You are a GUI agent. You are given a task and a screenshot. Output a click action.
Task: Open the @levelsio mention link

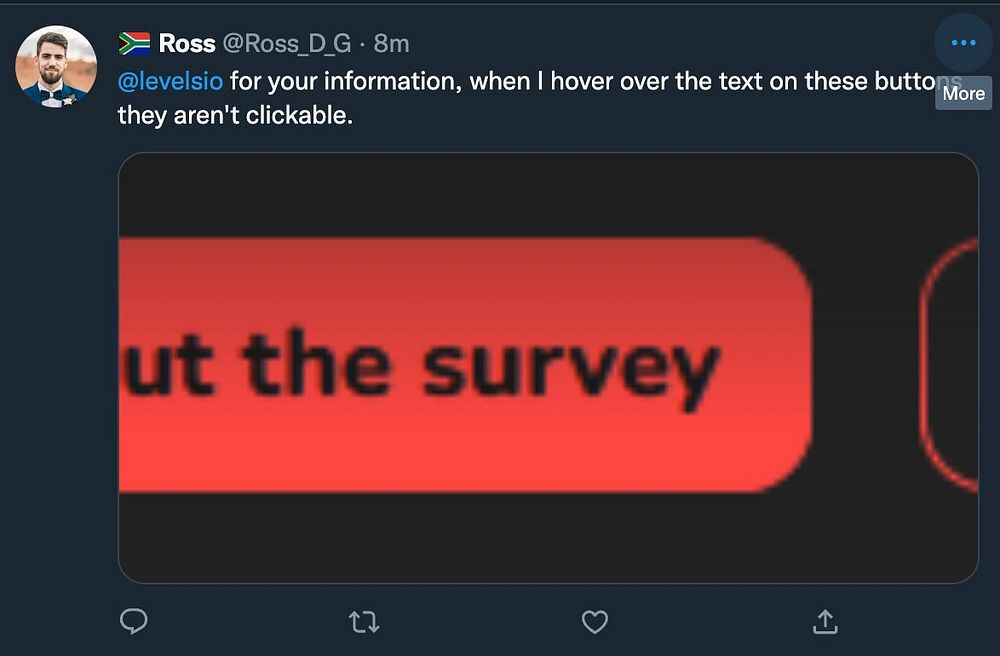click(170, 81)
